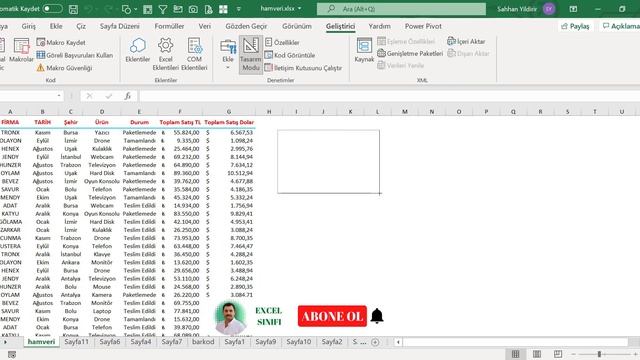Screen dimensions: 640x360
Task: Click the inserted rectangle control on sheet
Action: point(328,162)
